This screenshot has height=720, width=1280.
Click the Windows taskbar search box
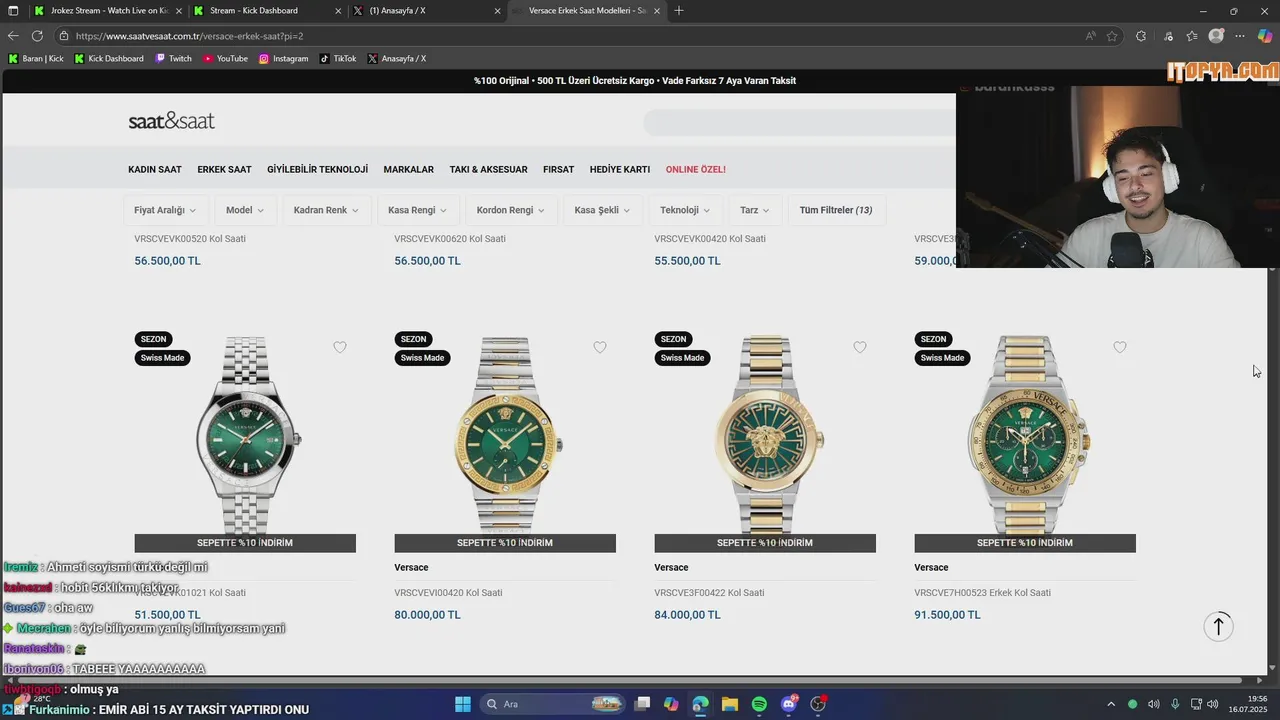(552, 704)
